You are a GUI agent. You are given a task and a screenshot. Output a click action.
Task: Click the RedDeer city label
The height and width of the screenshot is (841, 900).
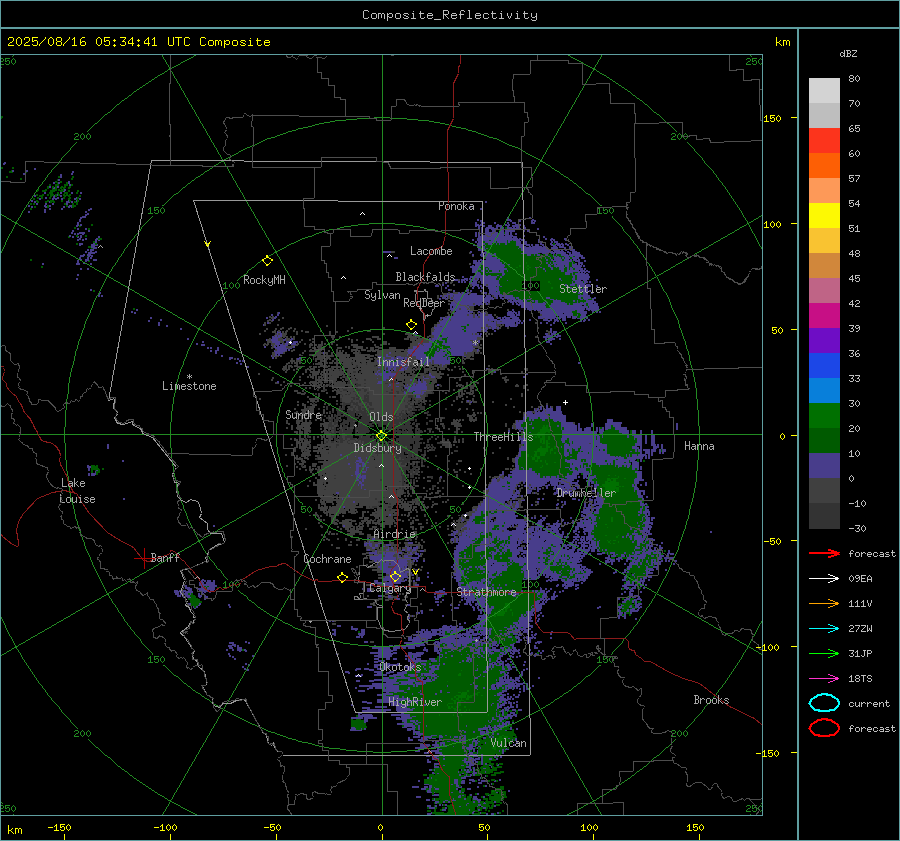click(x=424, y=303)
